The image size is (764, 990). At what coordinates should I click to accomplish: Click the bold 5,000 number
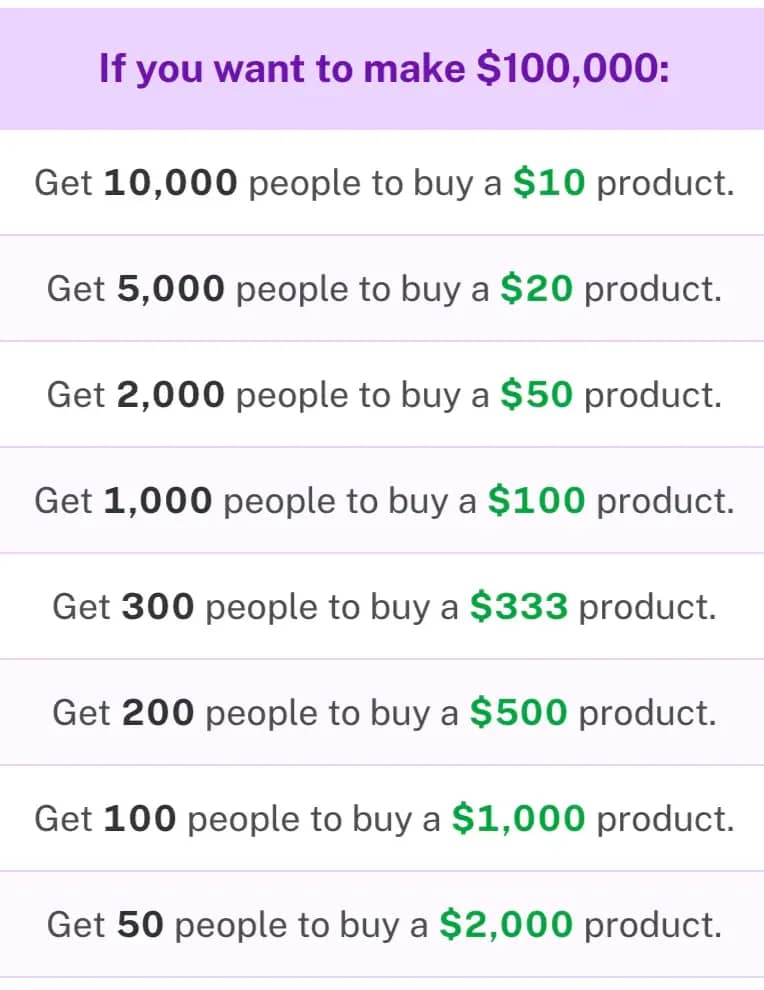click(171, 289)
